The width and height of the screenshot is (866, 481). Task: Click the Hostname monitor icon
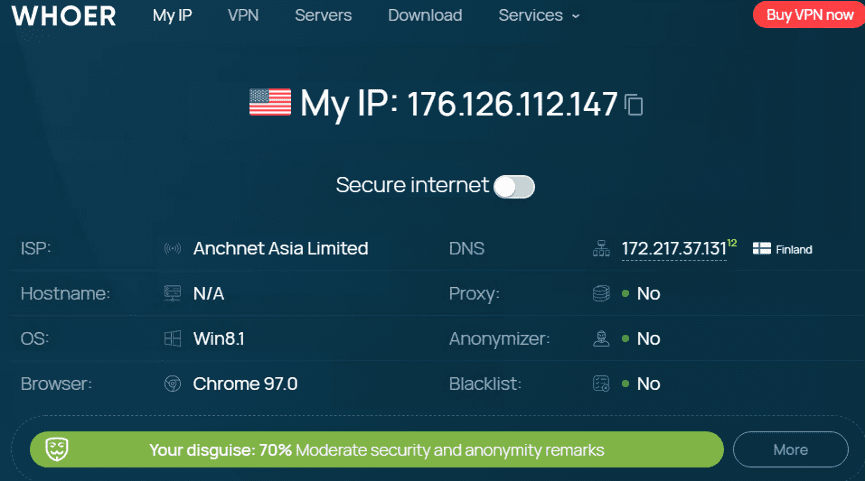172,293
